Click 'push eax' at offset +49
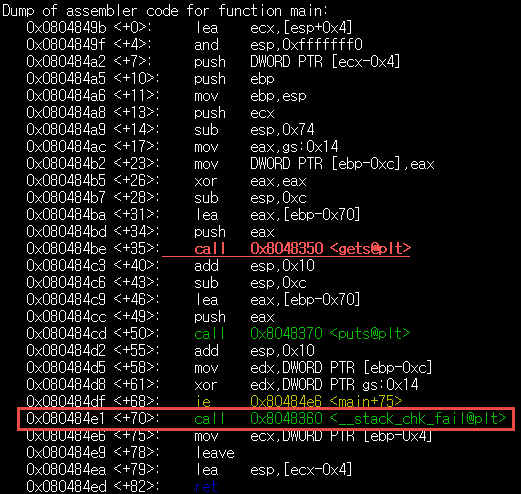Image resolution: width=521 pixels, height=494 pixels. [x=234, y=317]
